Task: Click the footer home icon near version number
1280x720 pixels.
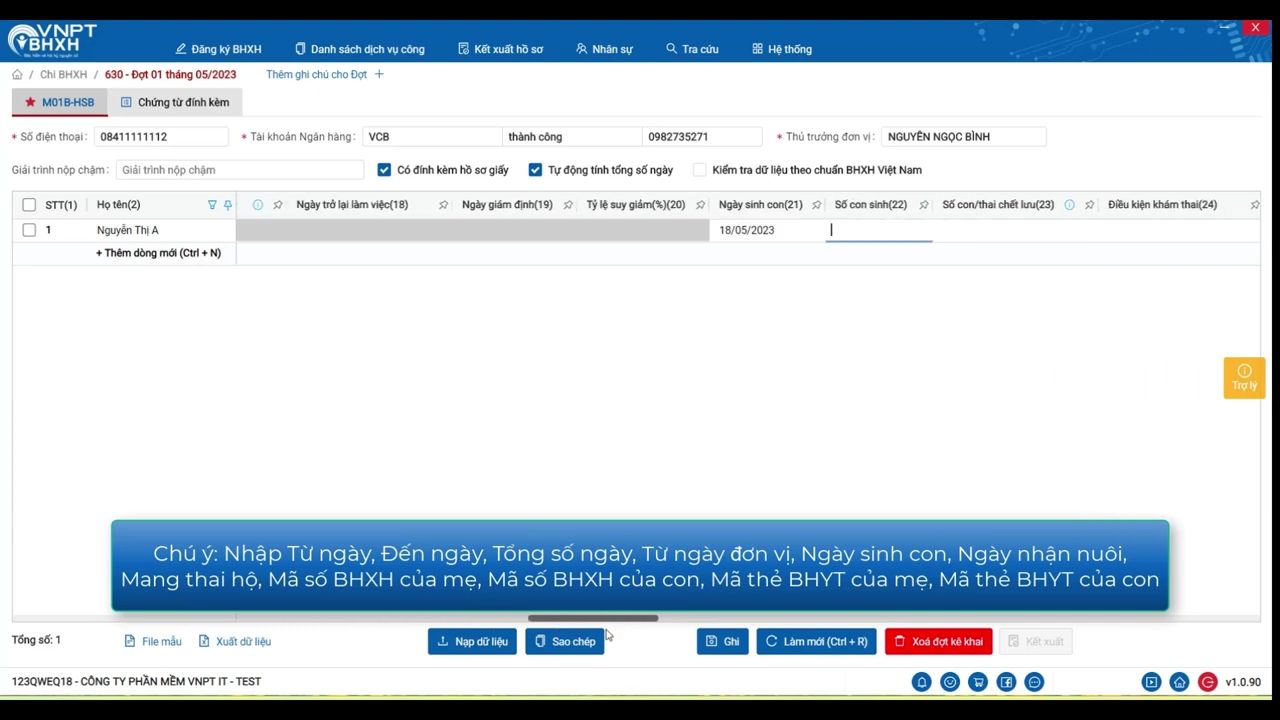Action: click(1180, 682)
